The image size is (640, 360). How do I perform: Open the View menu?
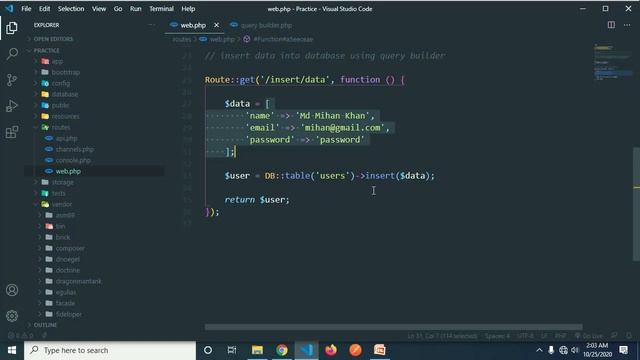[99, 9]
